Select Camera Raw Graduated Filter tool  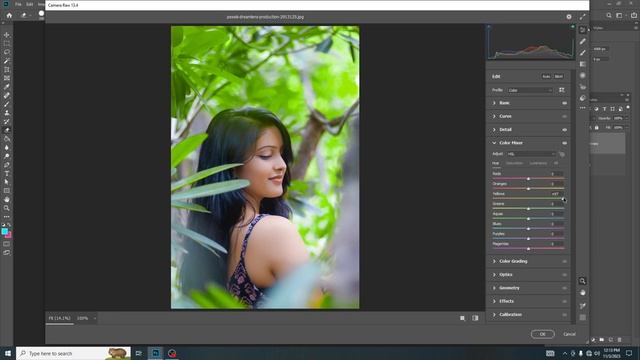(x=582, y=64)
